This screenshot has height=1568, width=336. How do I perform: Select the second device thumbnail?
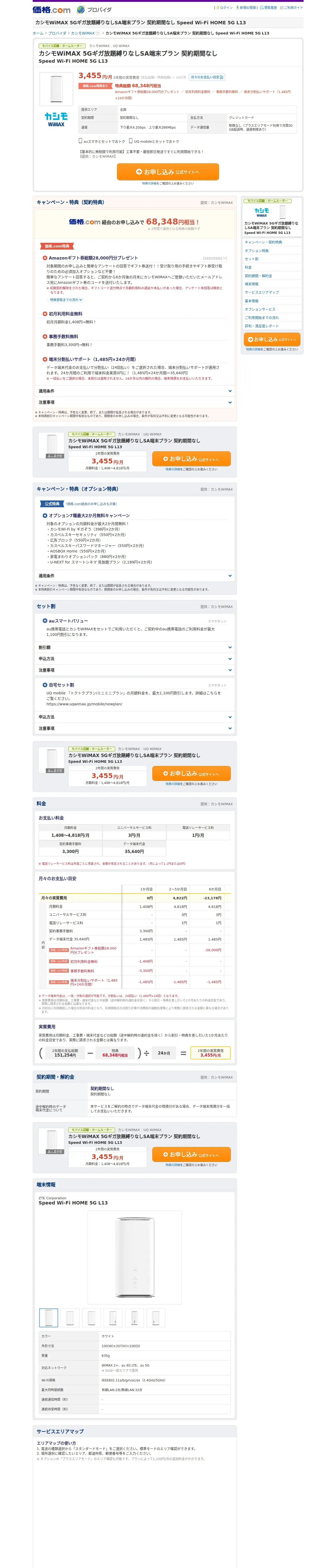click(70, 1318)
